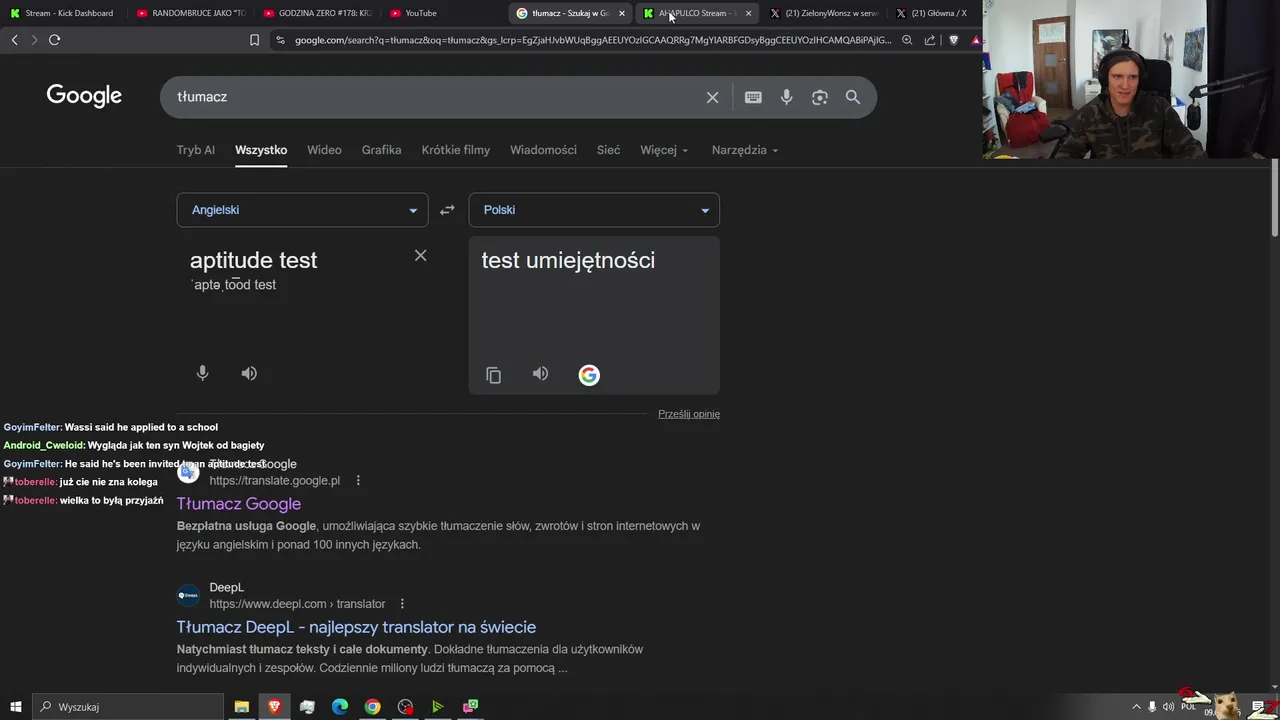Close the AHAPULCO Stream tab
The image size is (1280, 720).
tap(748, 13)
